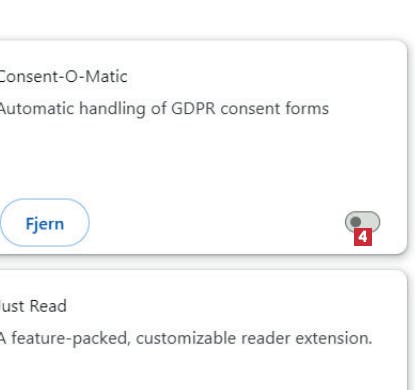This screenshot has width=415, height=390.
Task: Click the word GDPR in the description
Action: click(x=193, y=109)
